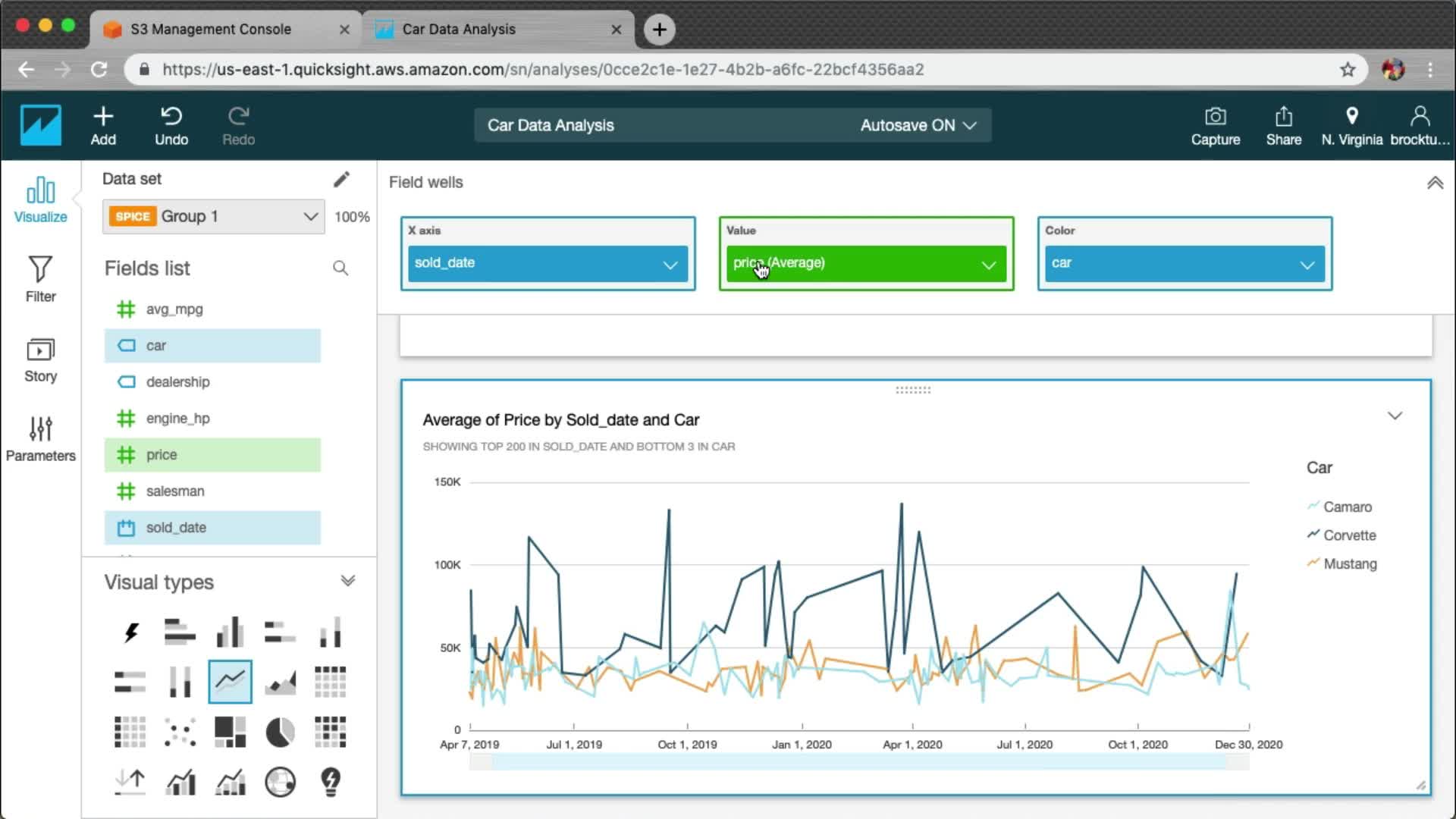The image size is (1456, 819).
Task: Select the tree map visual type
Action: point(230,733)
